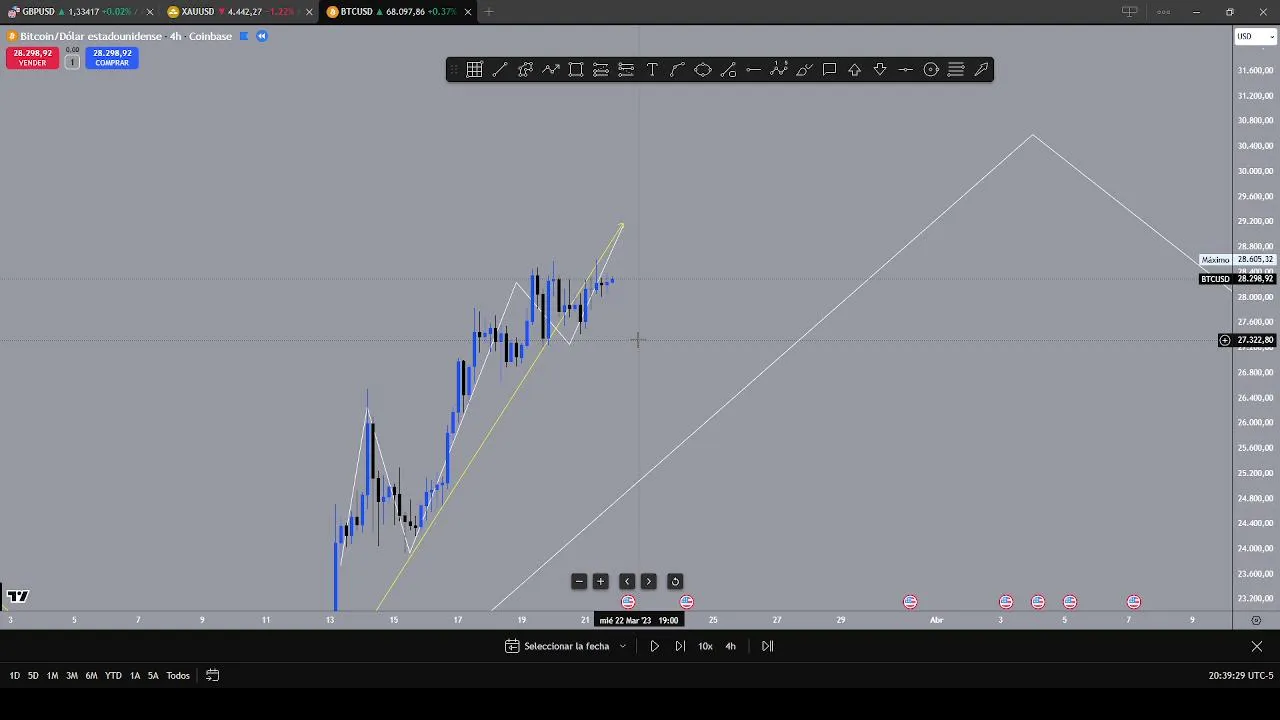Viewport: 1280px width, 720px height.
Task: Select the Todos time range
Action: click(x=178, y=676)
